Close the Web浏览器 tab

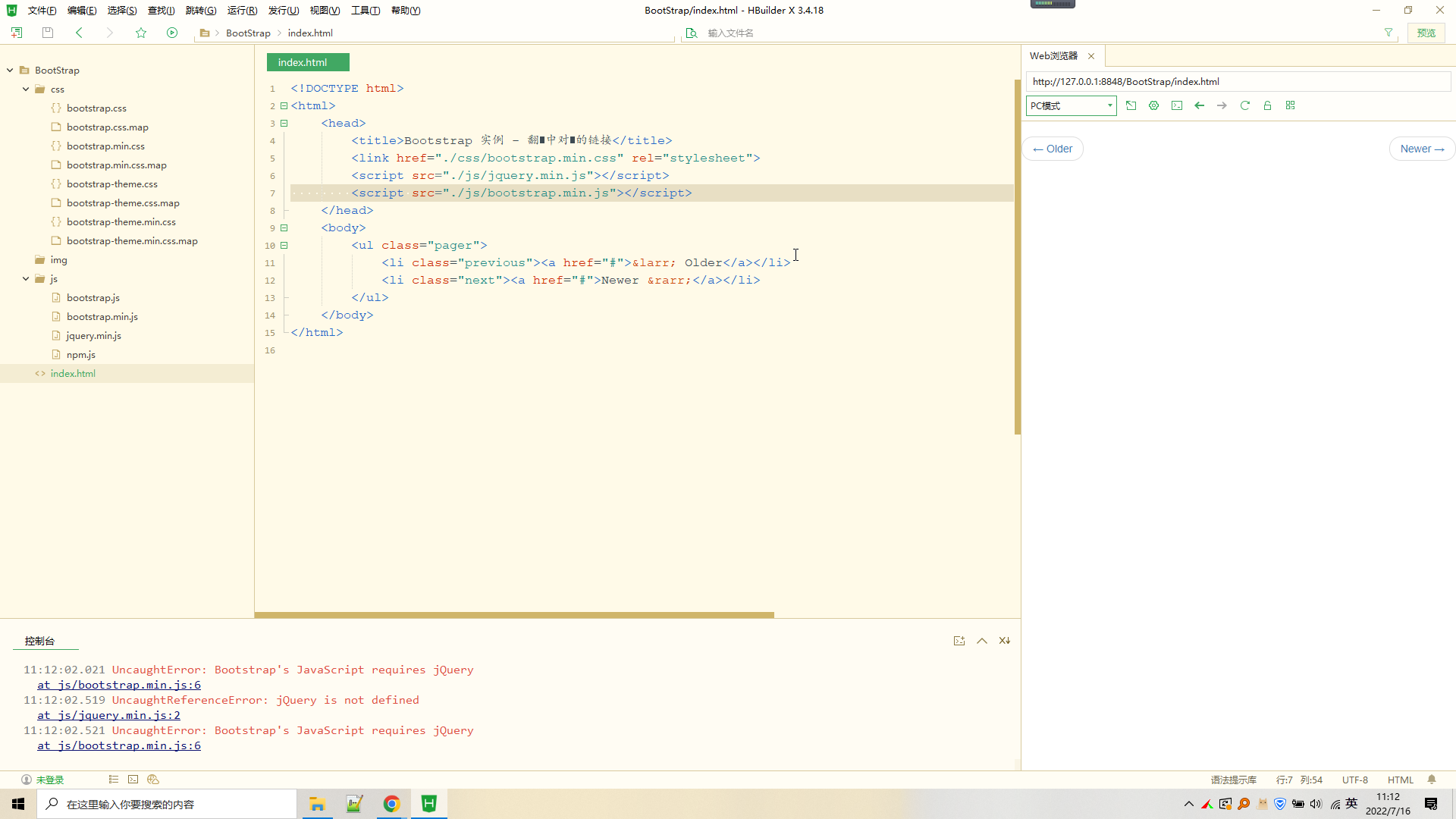coord(1091,56)
